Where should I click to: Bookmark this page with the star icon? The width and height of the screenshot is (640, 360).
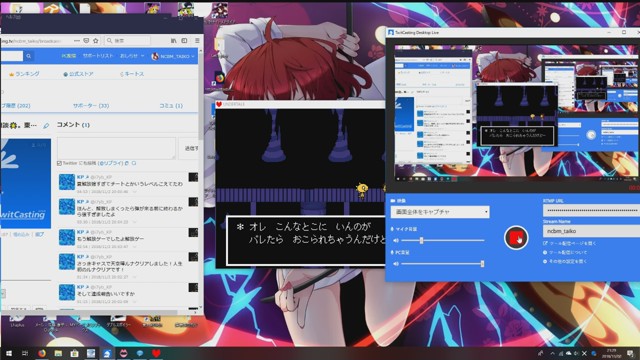[96, 41]
